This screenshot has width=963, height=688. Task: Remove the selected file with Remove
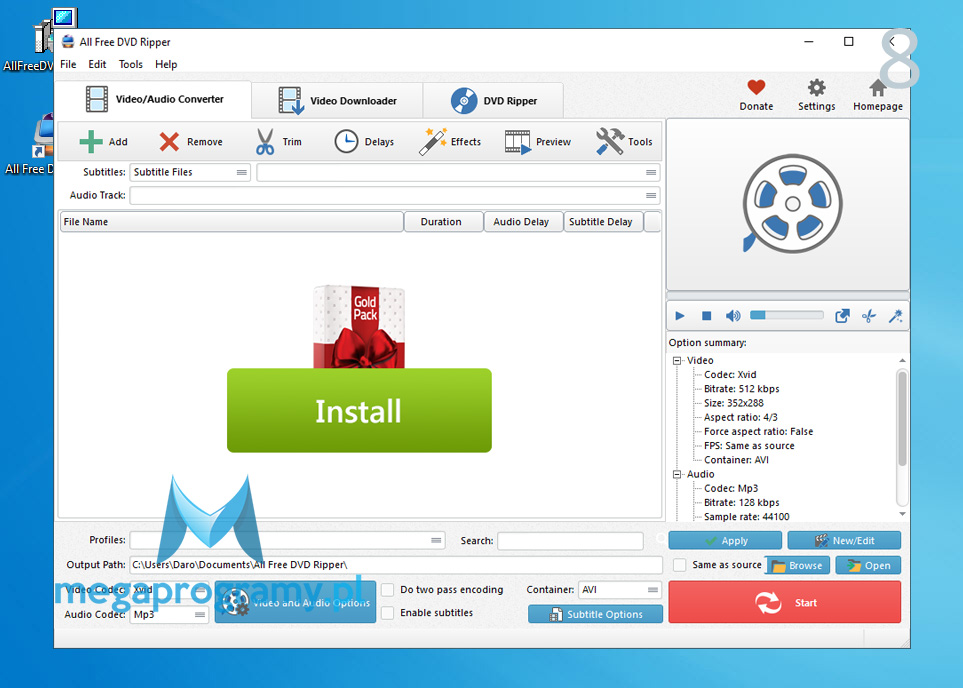(x=190, y=142)
